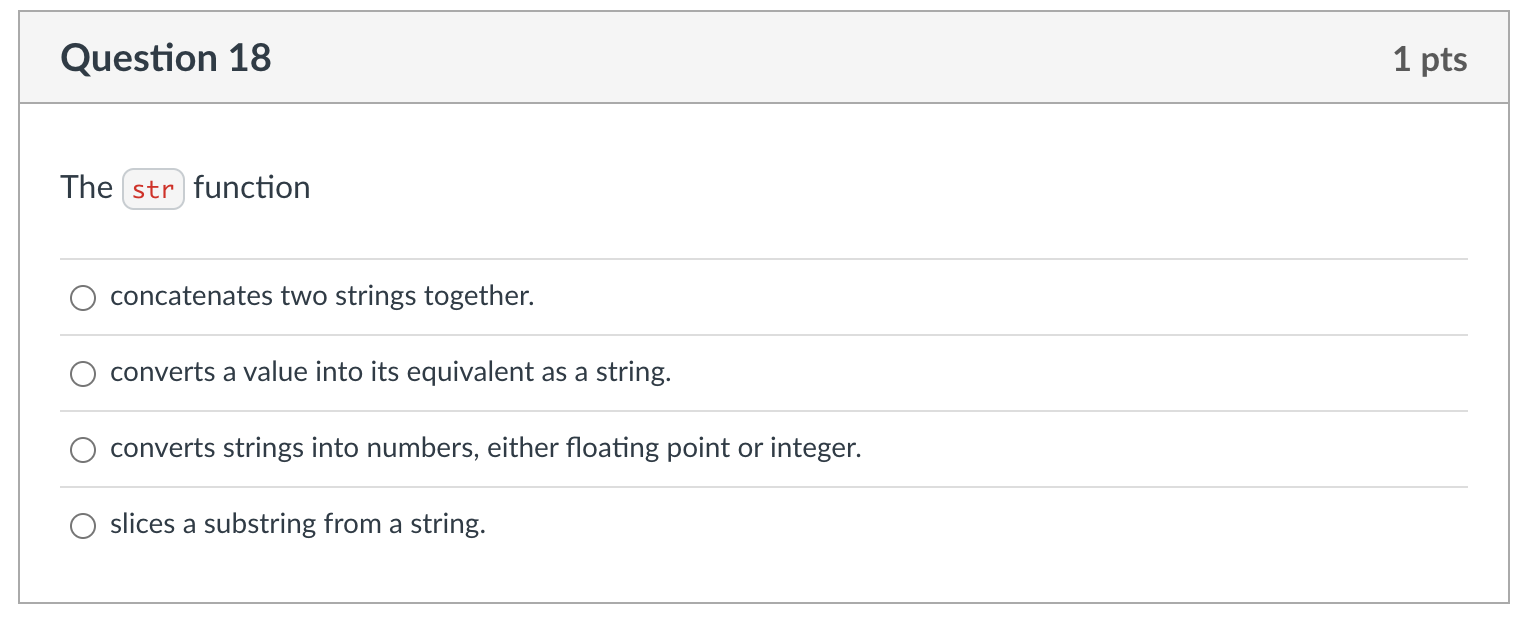
Task: Click the 'concatenates two strings together.' answer text
Action: click(x=322, y=297)
